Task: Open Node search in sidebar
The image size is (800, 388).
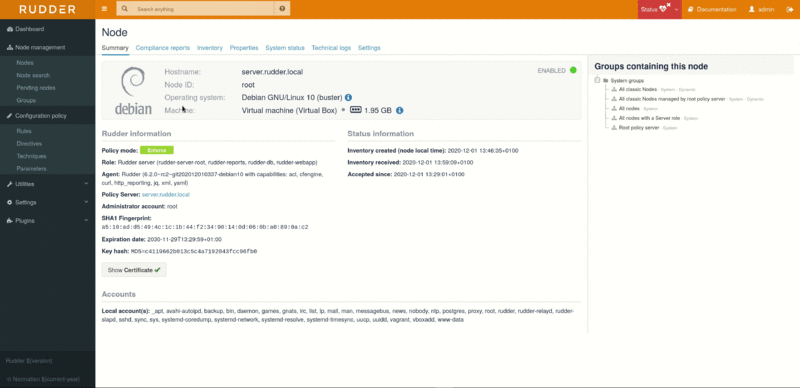Action: tap(33, 75)
